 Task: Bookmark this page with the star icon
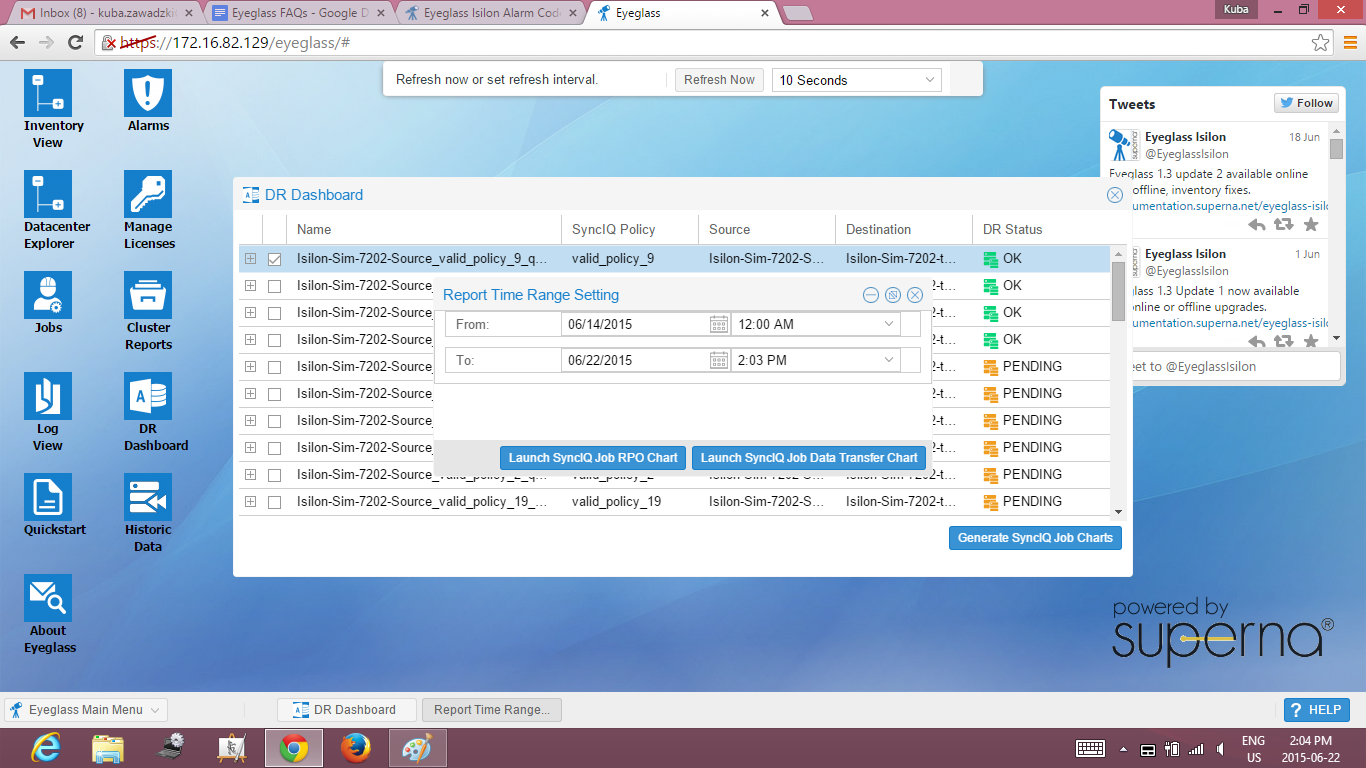point(1321,43)
